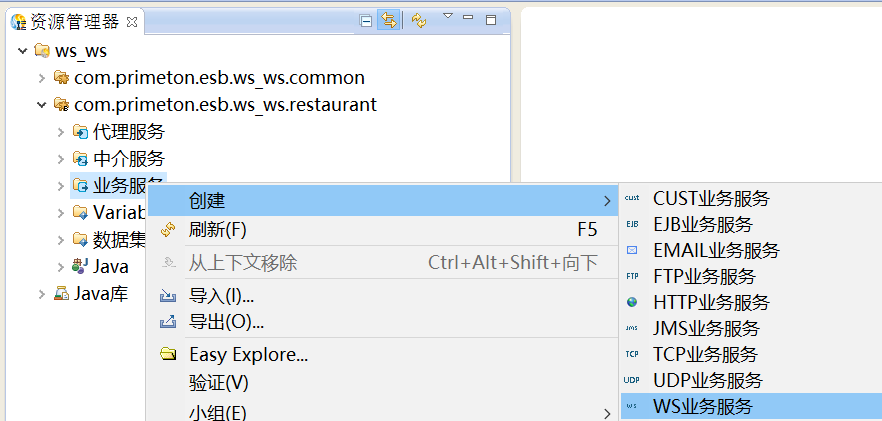Image resolution: width=882 pixels, height=421 pixels.
Task: Click the EMAIL业务服务 envelope icon
Action: (x=632, y=250)
